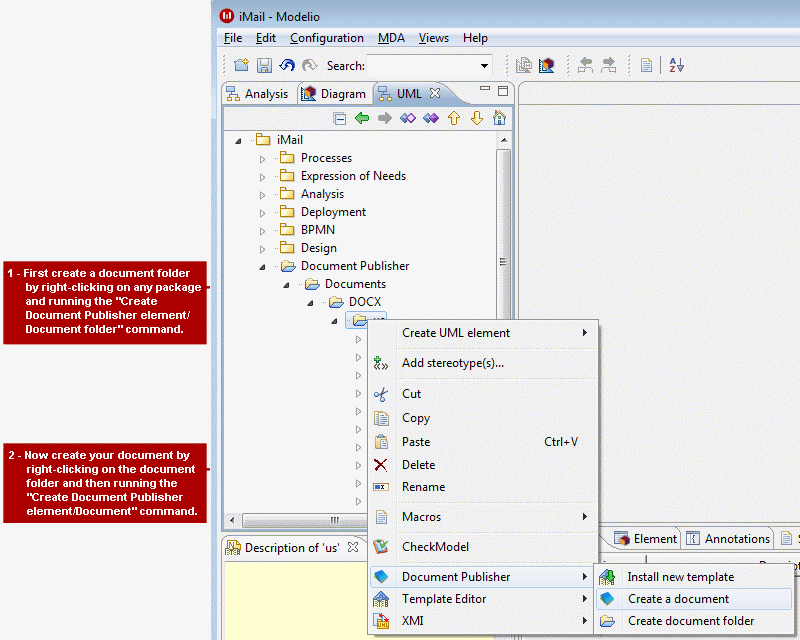800x640 pixels.
Task: Click the CheckModel icon
Action: (381, 547)
